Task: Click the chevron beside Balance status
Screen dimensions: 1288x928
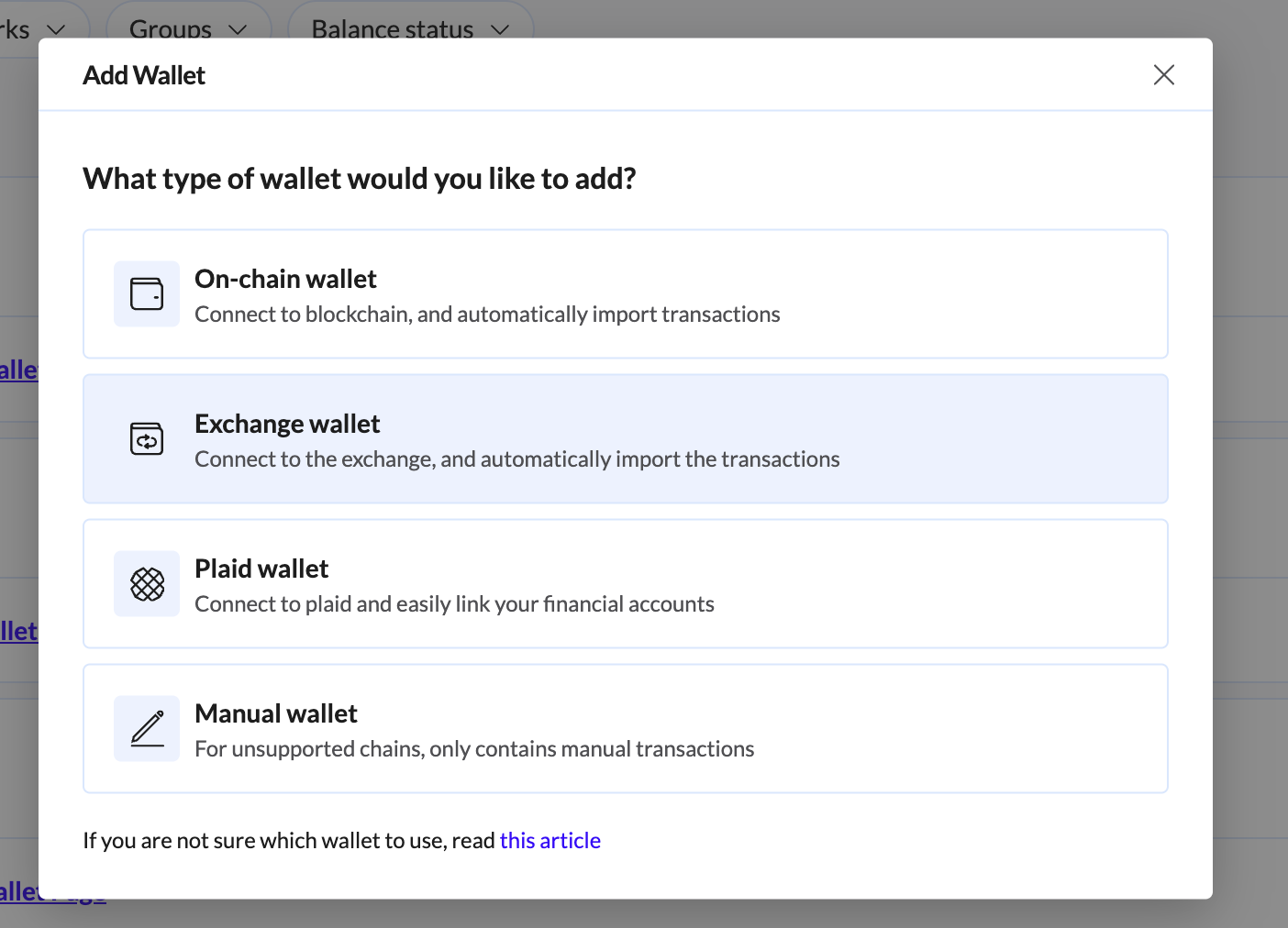Action: click(500, 29)
